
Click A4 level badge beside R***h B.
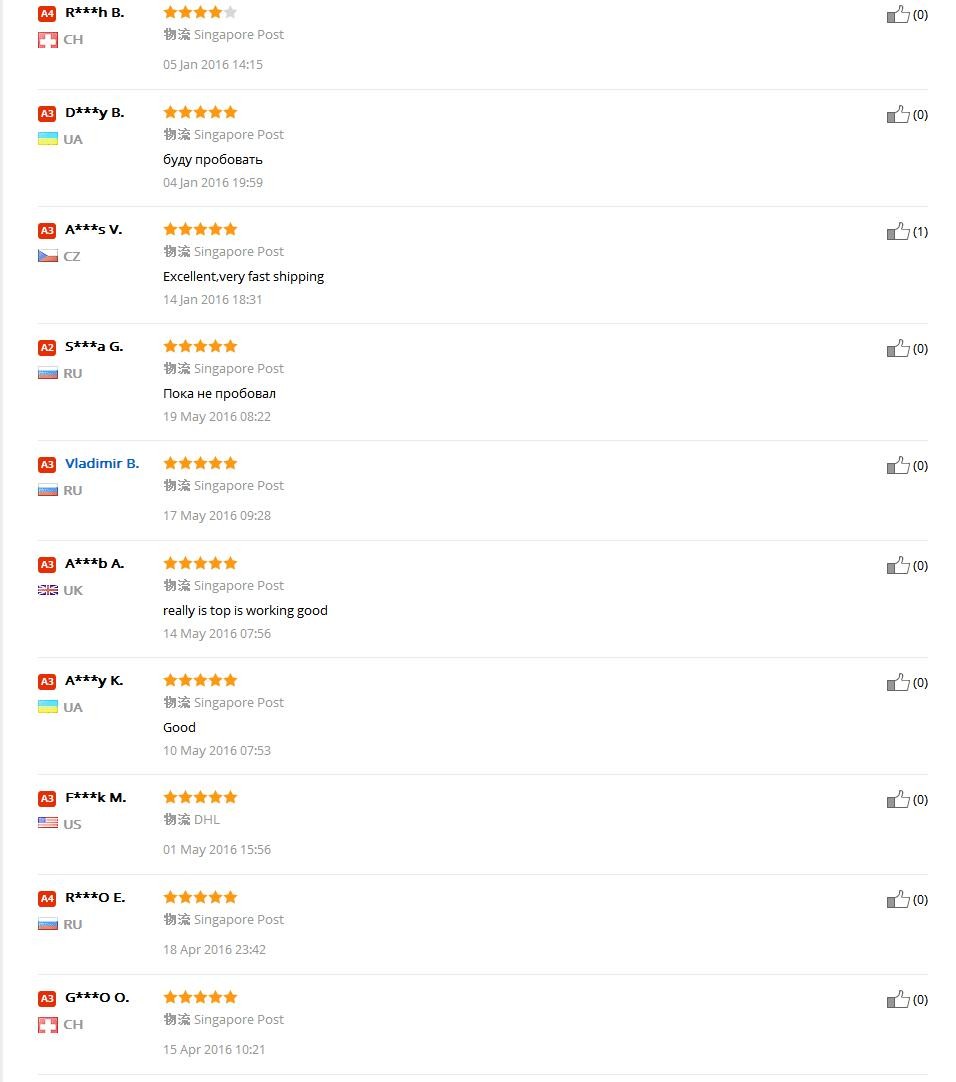tap(47, 13)
